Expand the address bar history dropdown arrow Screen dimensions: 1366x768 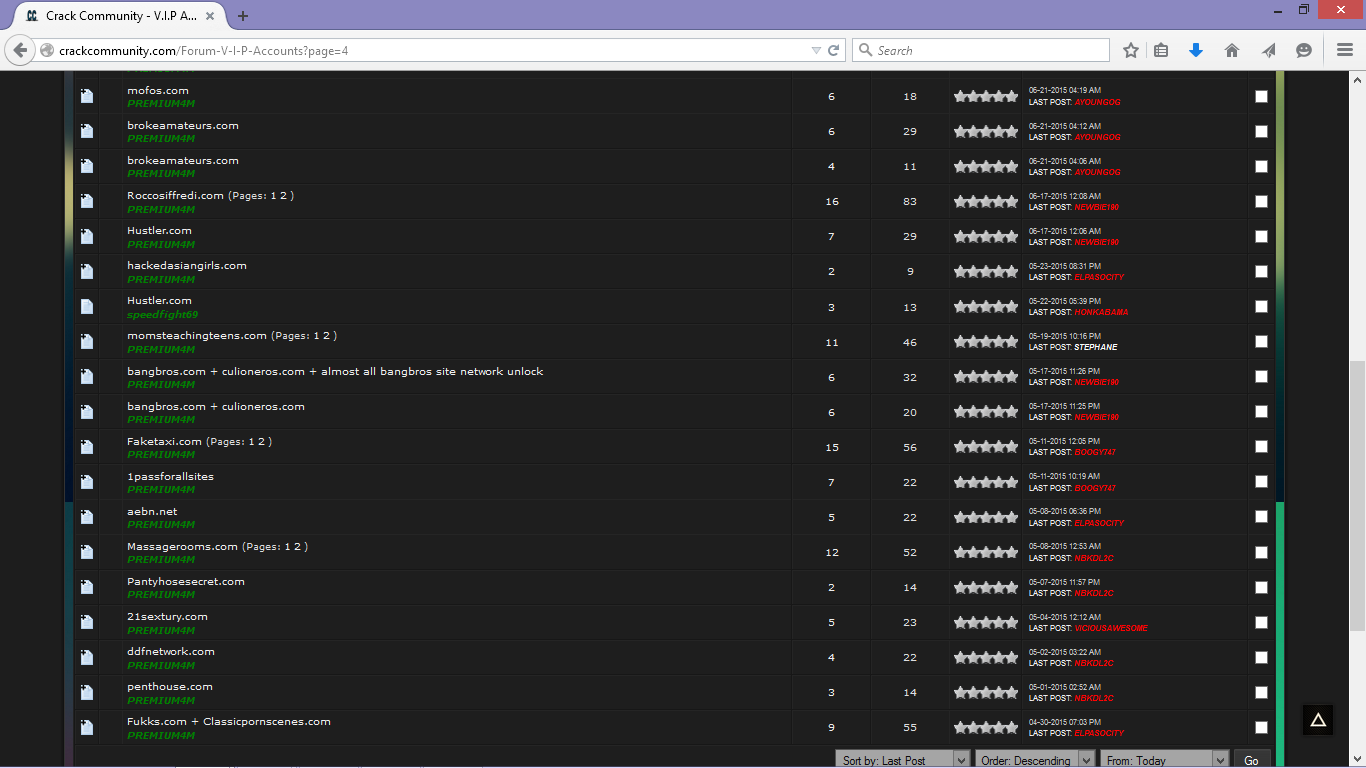816,50
